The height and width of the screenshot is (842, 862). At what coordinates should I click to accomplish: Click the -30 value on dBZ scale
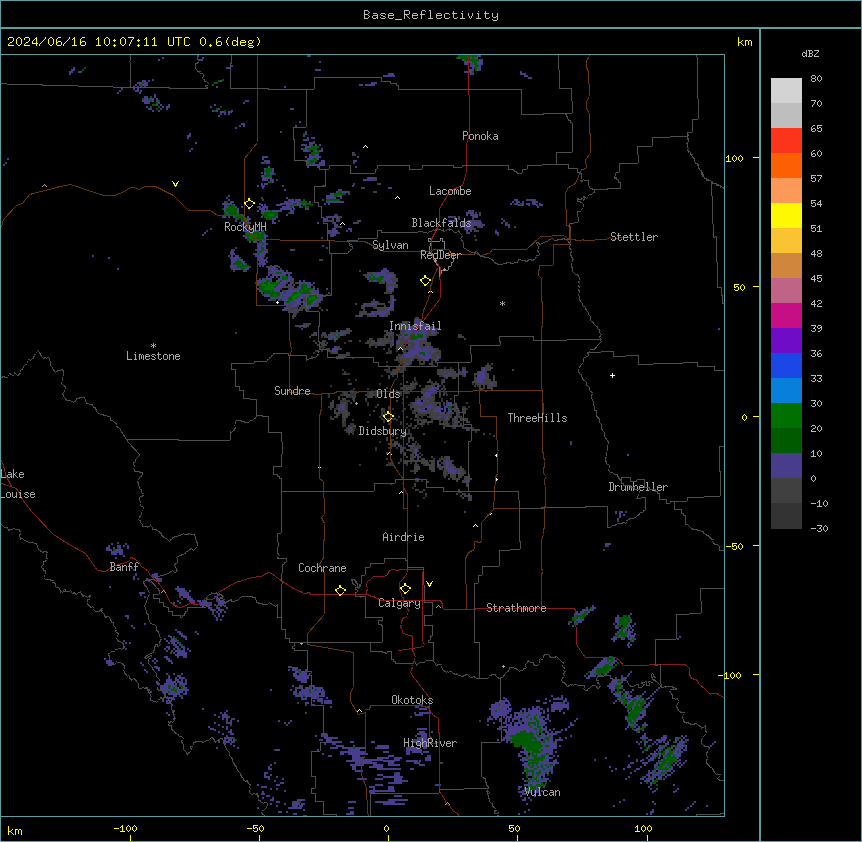[x=819, y=529]
